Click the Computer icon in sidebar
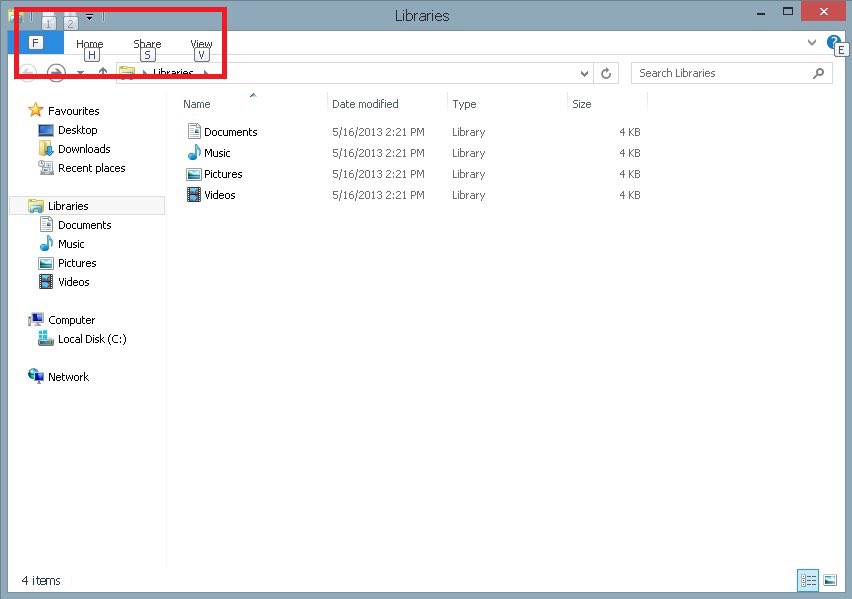The height and width of the screenshot is (599, 852). (36, 320)
